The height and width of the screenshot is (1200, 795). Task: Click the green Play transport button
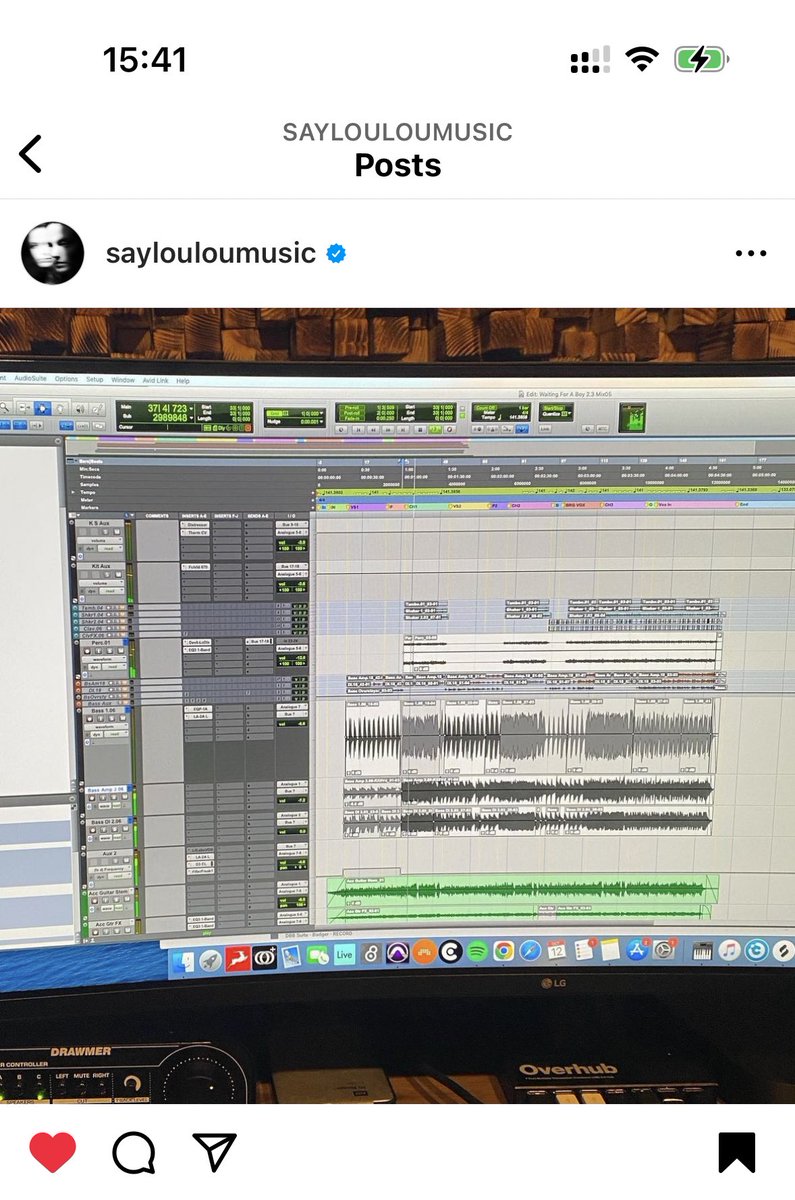pos(435,429)
